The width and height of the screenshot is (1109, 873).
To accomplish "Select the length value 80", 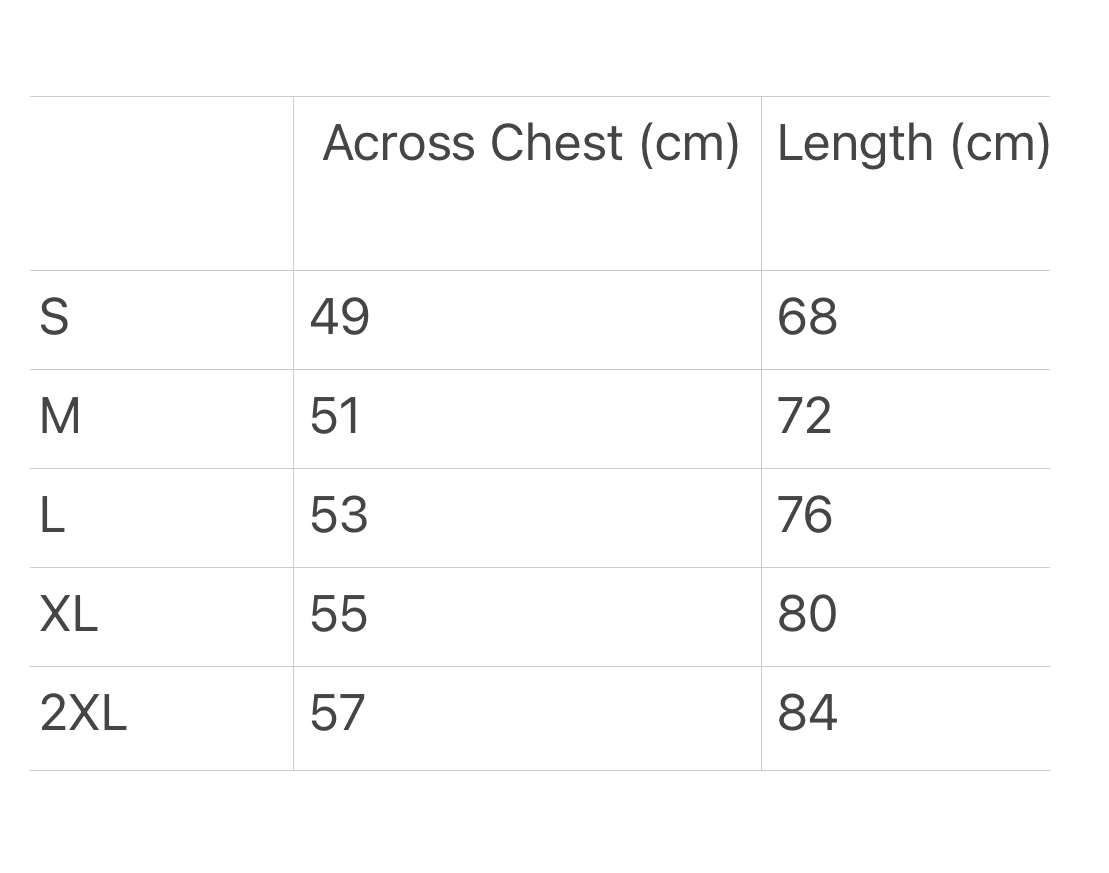I will point(807,615).
